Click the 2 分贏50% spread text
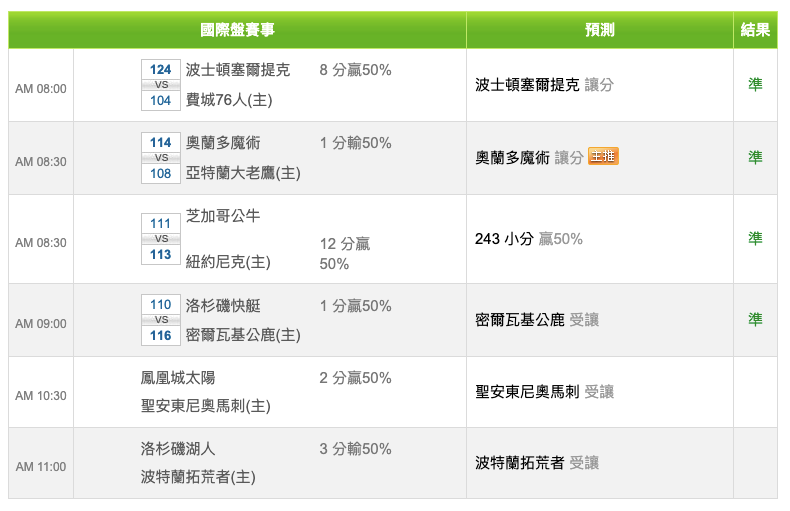This screenshot has width=790, height=511. [355, 377]
